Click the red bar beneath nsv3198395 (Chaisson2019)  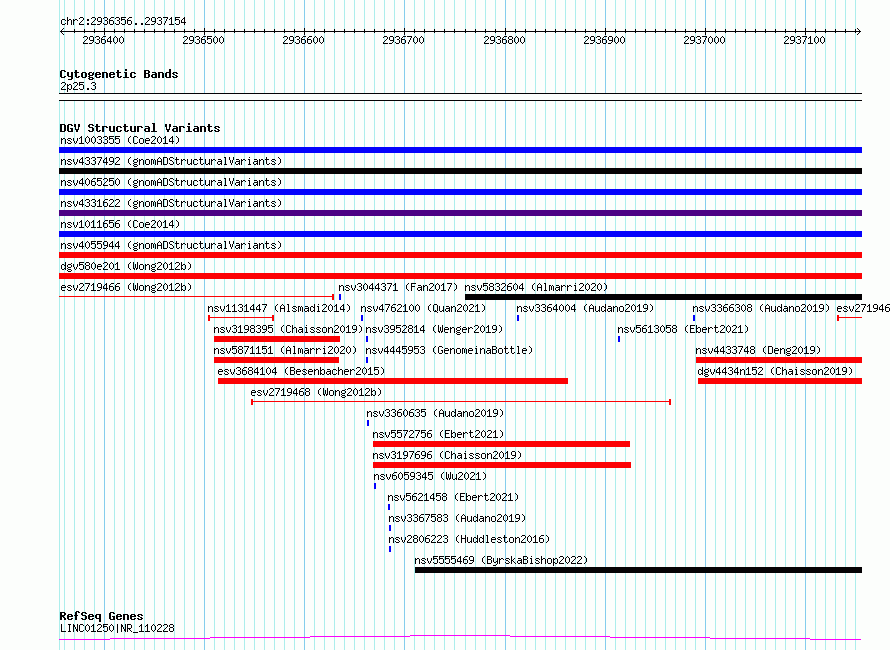click(277, 339)
